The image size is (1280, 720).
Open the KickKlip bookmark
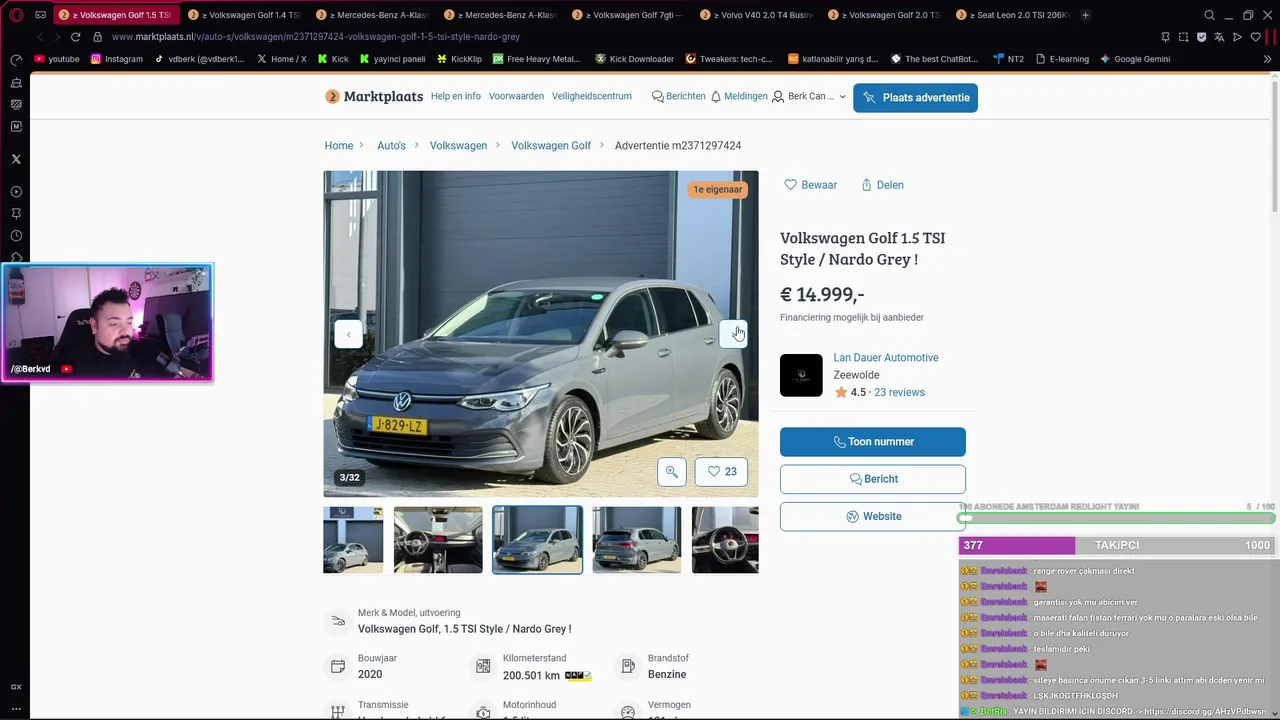coord(459,59)
